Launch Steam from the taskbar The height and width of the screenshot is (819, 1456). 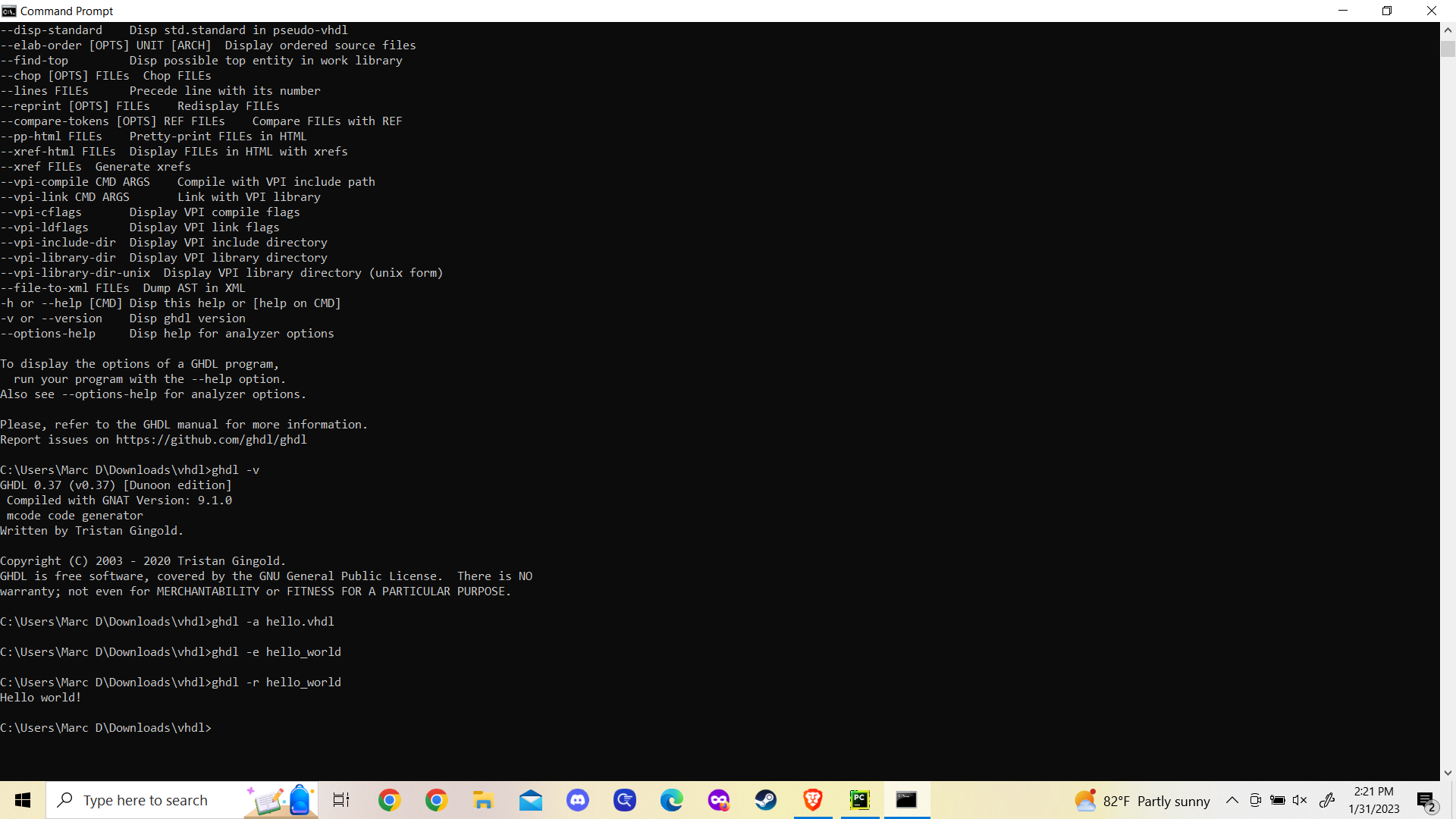766,800
